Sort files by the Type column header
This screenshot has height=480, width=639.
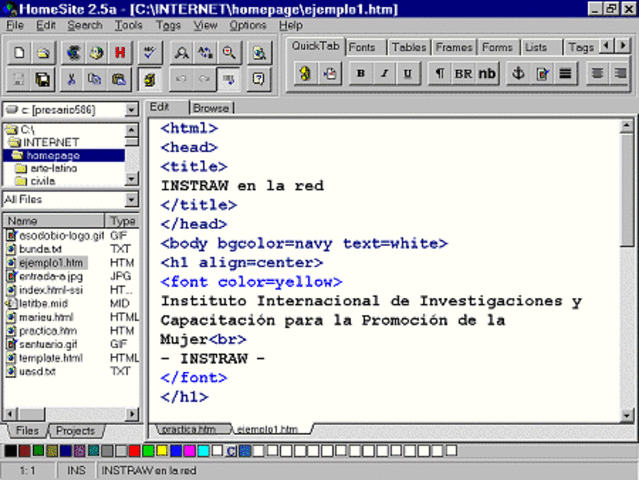[x=122, y=221]
